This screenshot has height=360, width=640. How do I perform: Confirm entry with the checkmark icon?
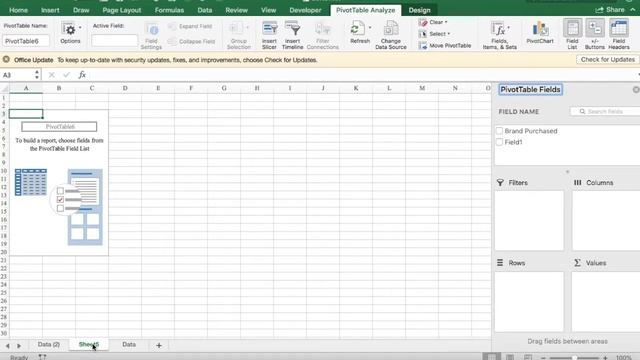(67, 75)
